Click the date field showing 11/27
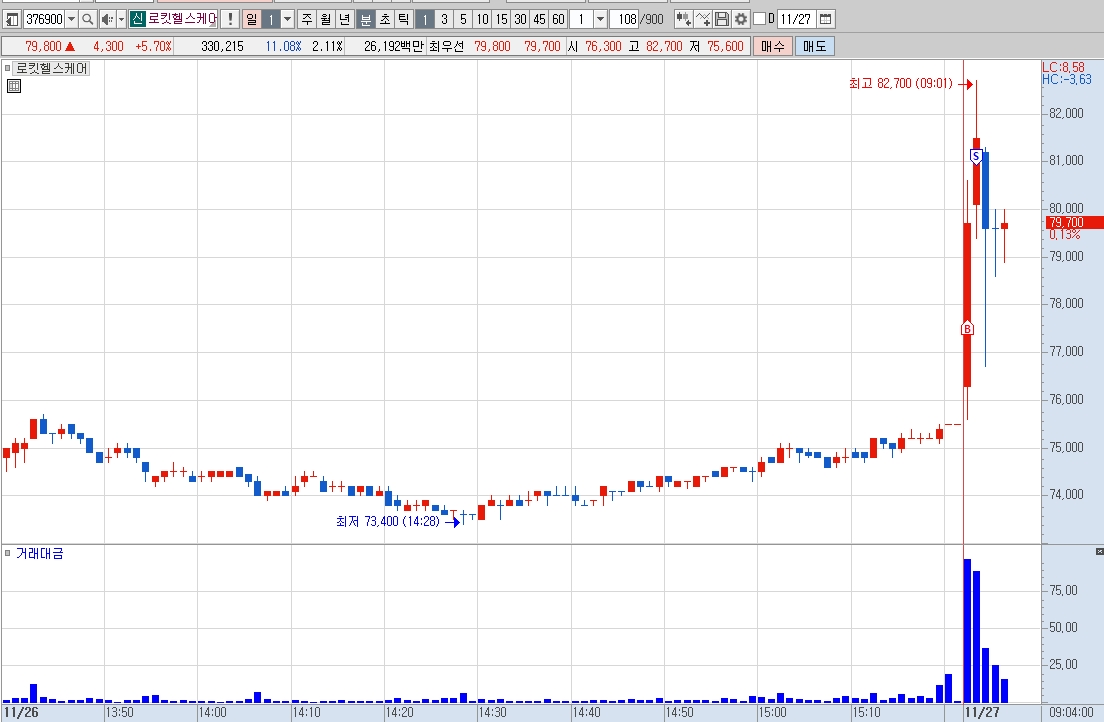1104x722 pixels. point(796,19)
